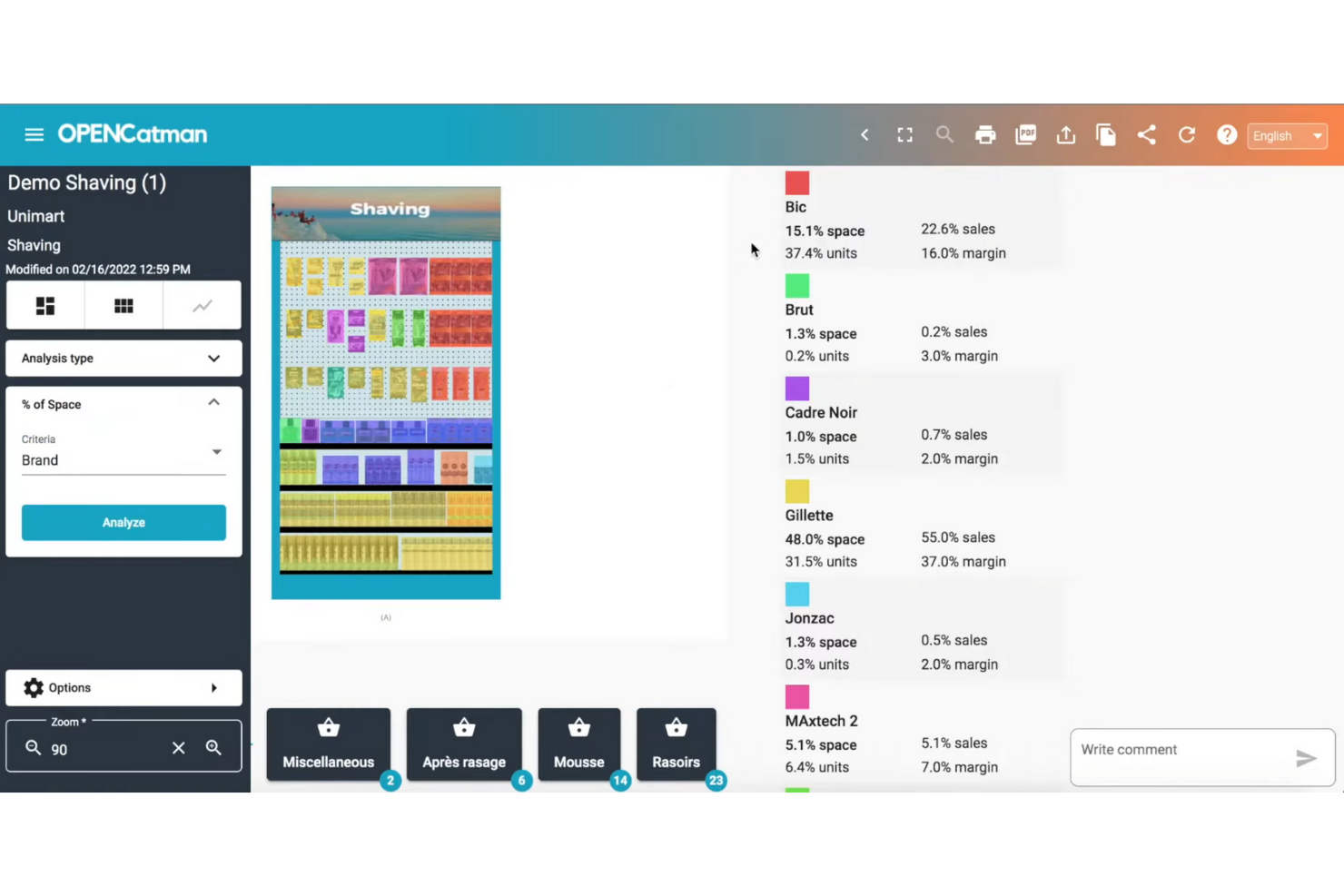
Task: Open the print dialog
Action: pyautogui.click(x=985, y=134)
